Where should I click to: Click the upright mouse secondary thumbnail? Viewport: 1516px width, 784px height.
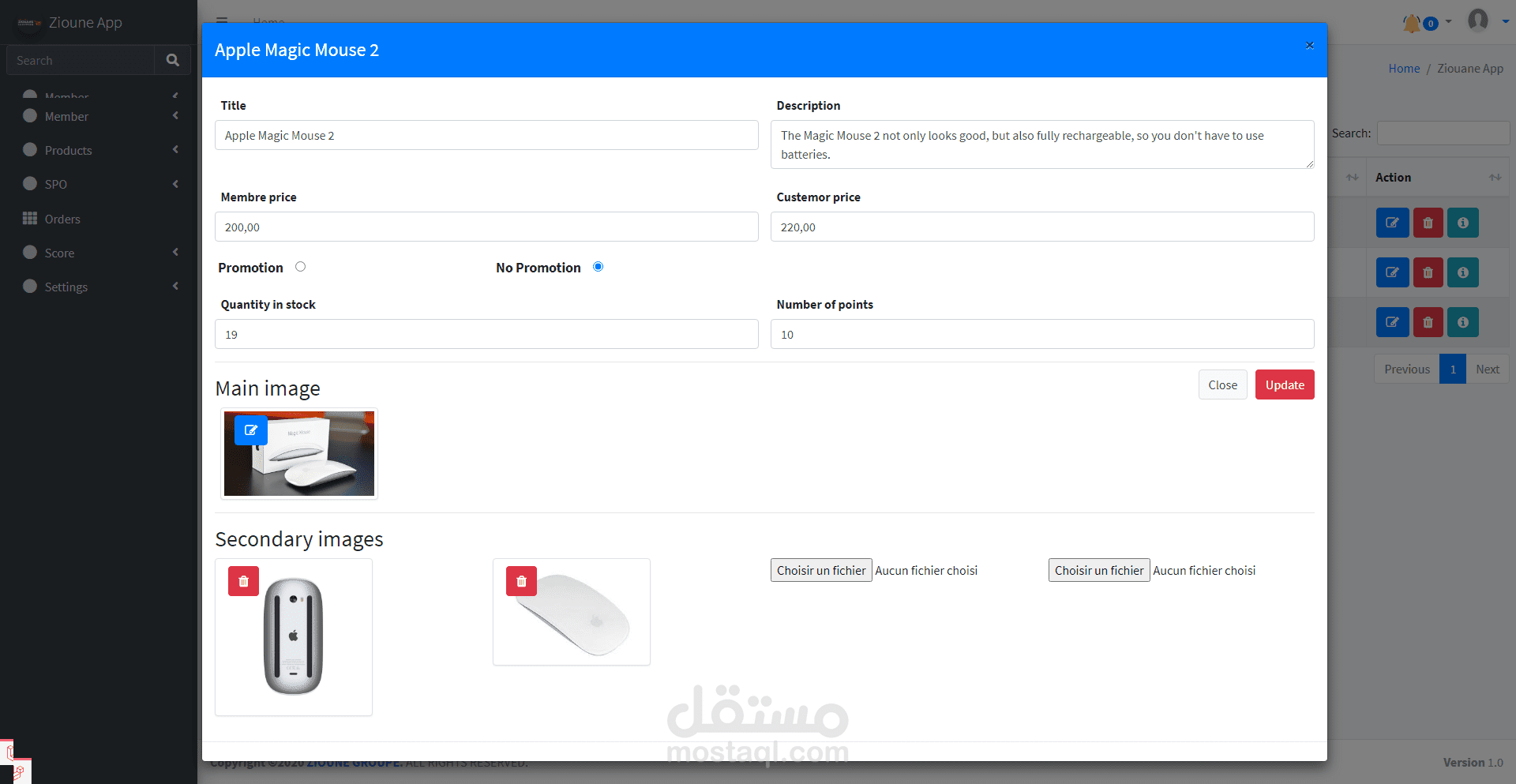tap(294, 636)
